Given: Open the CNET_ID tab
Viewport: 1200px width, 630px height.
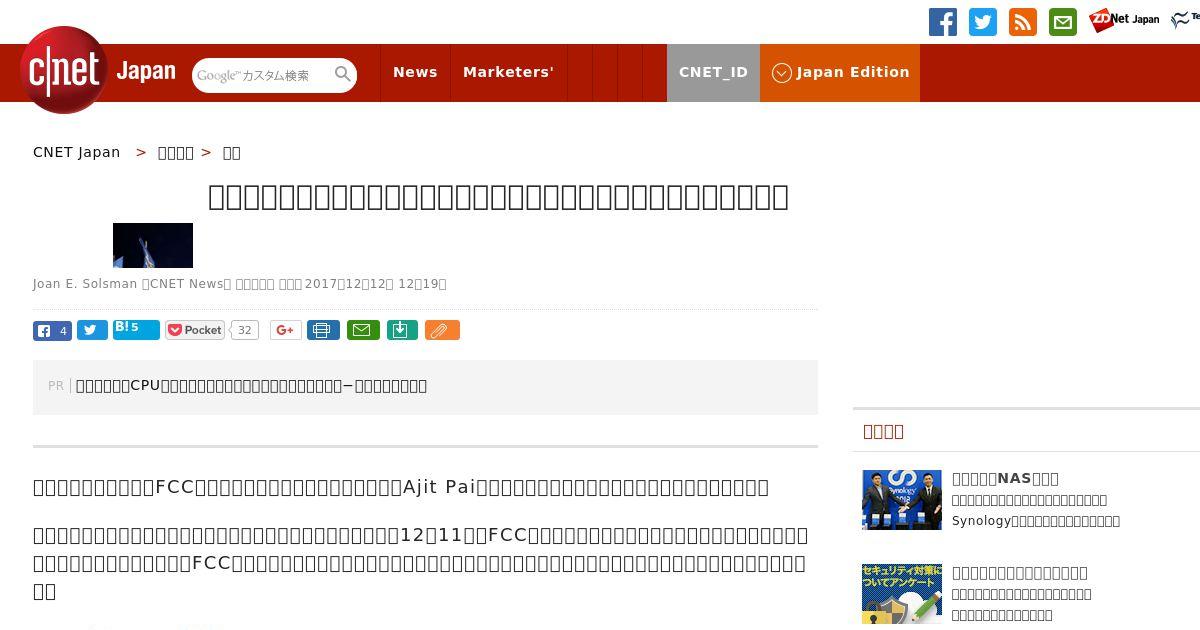Looking at the screenshot, I should [713, 72].
